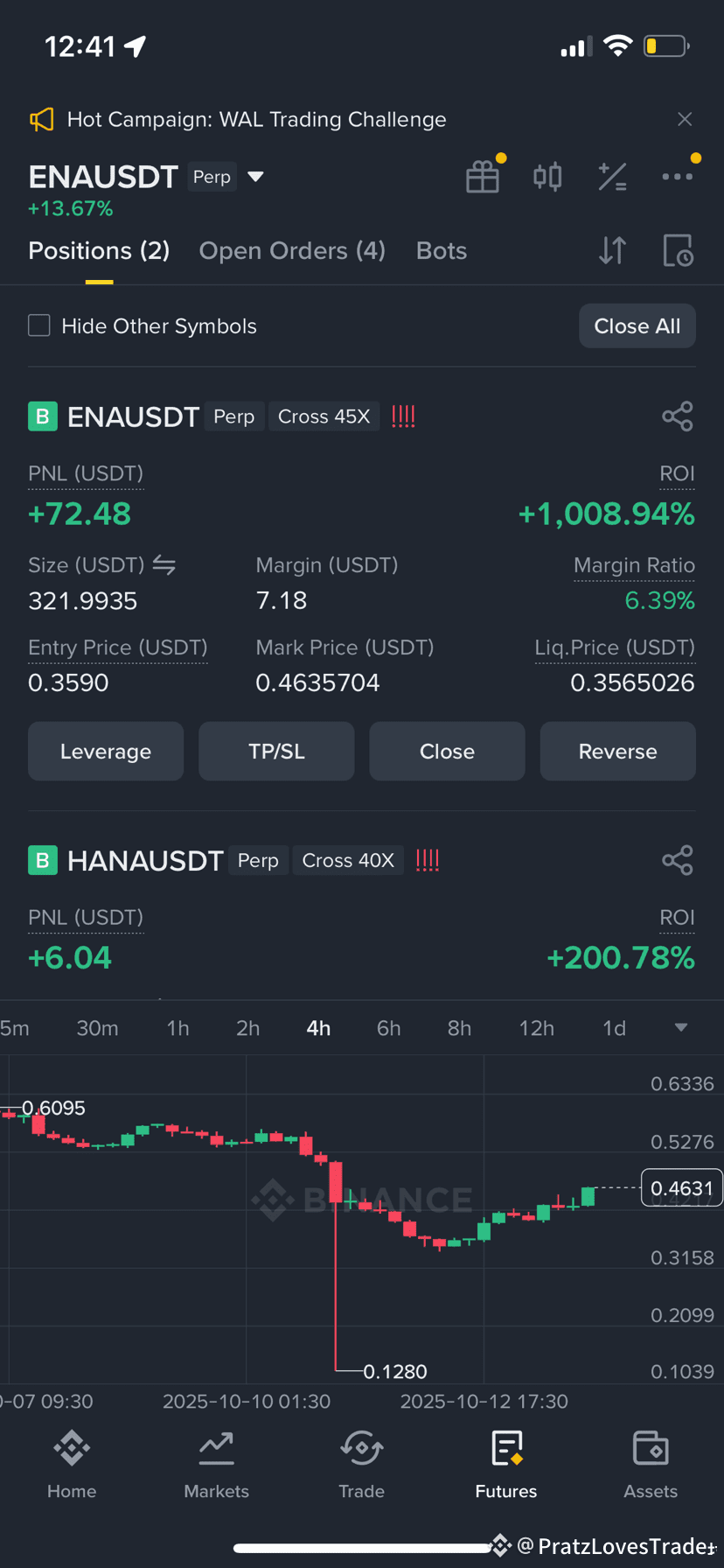Select the 8h chart interval
Image resolution: width=724 pixels, height=1568 pixels.
point(459,1028)
